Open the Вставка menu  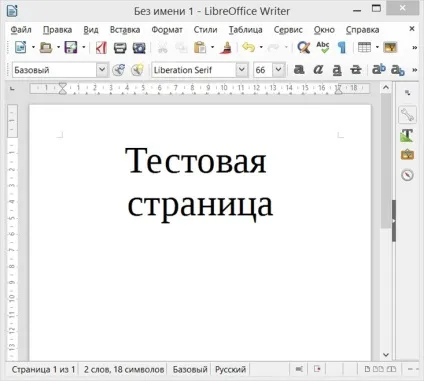tap(125, 30)
